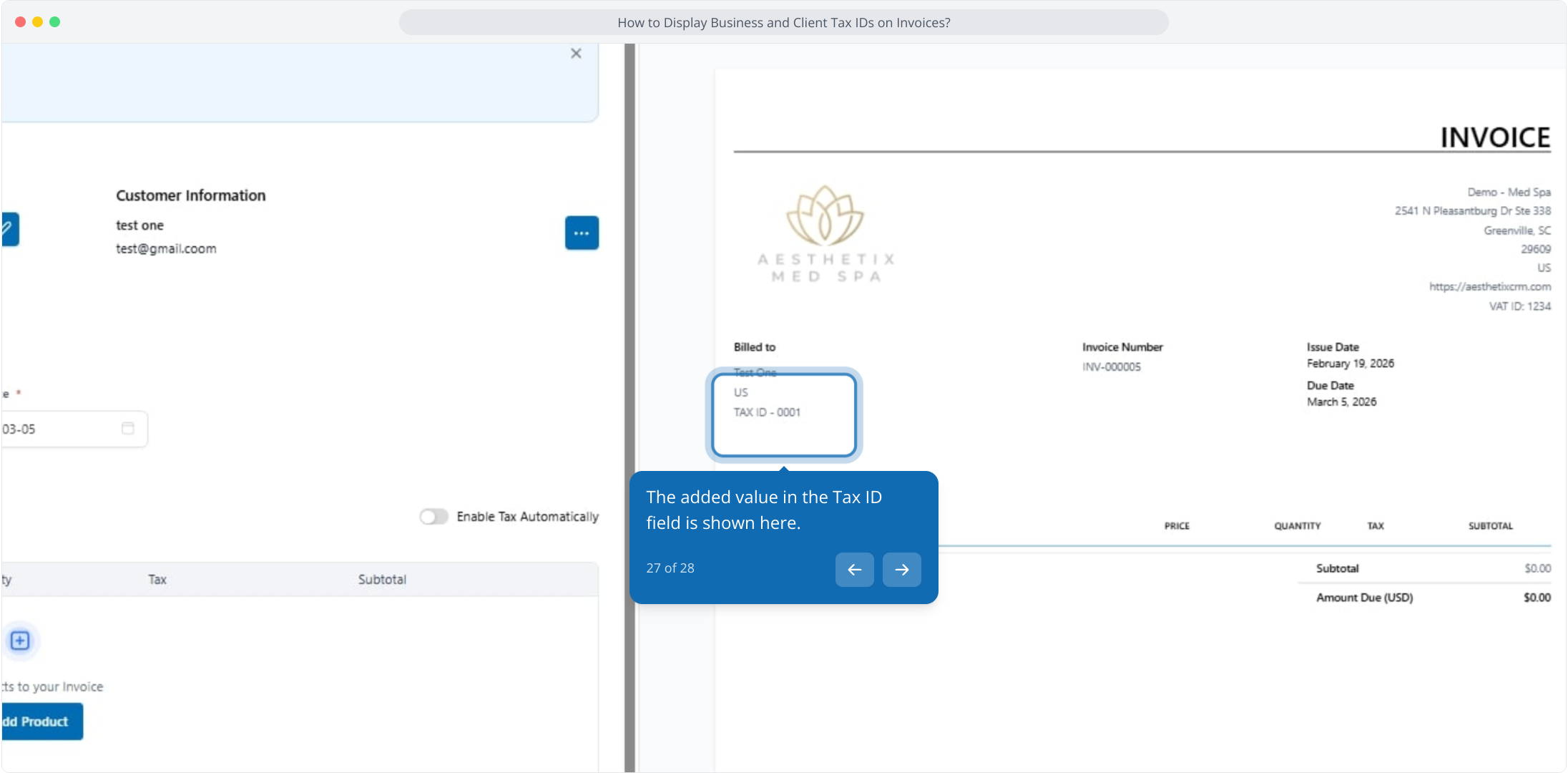The width and height of the screenshot is (1568, 773).
Task: Click the Aesthetix Med Spa logo
Action: tap(825, 234)
